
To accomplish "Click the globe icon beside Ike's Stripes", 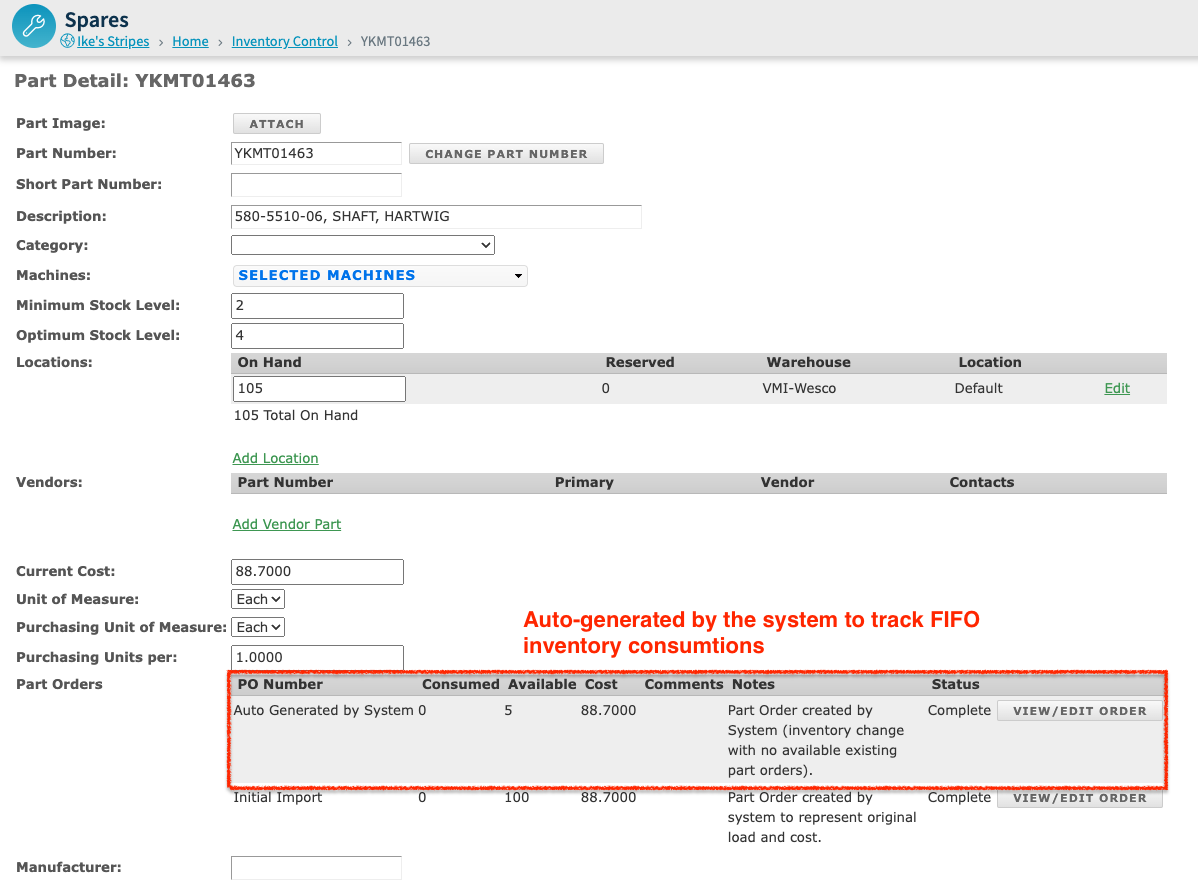I will click(x=67, y=41).
